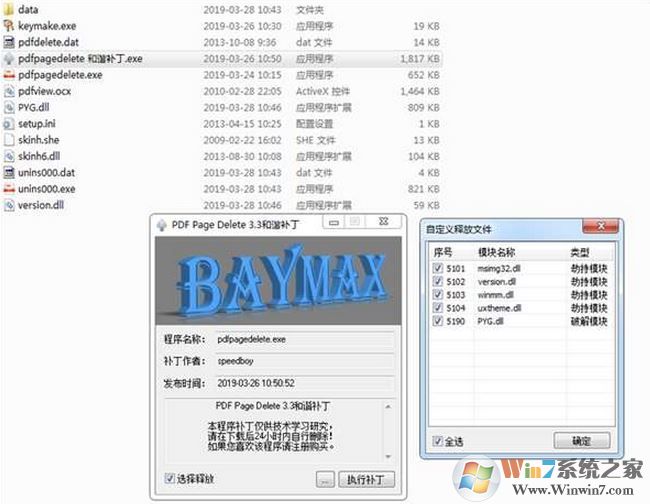Click the 破解模块 type cell

click(589, 321)
